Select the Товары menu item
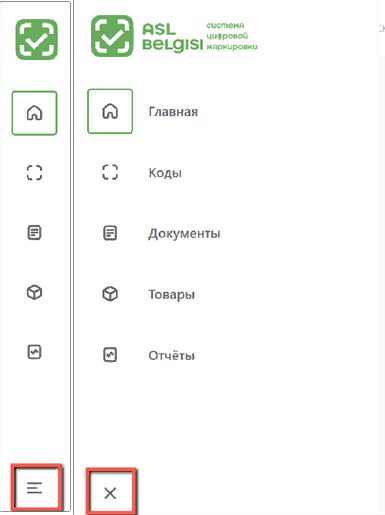 coord(172,294)
